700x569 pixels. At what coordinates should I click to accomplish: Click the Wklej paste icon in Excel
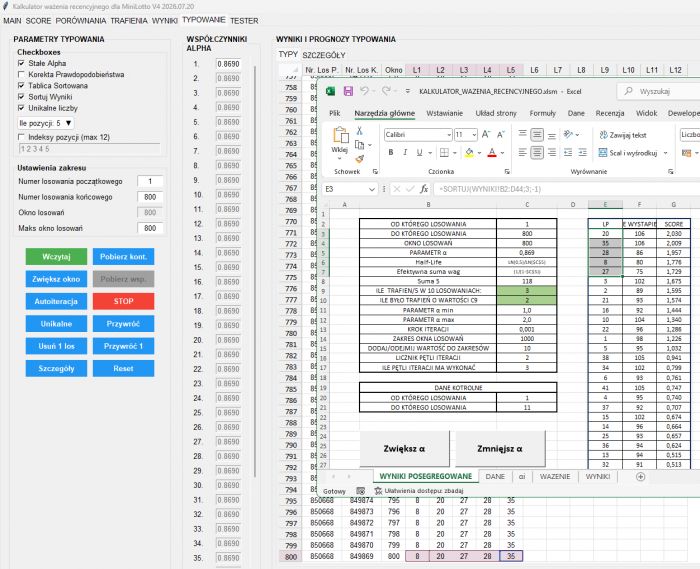pos(340,135)
